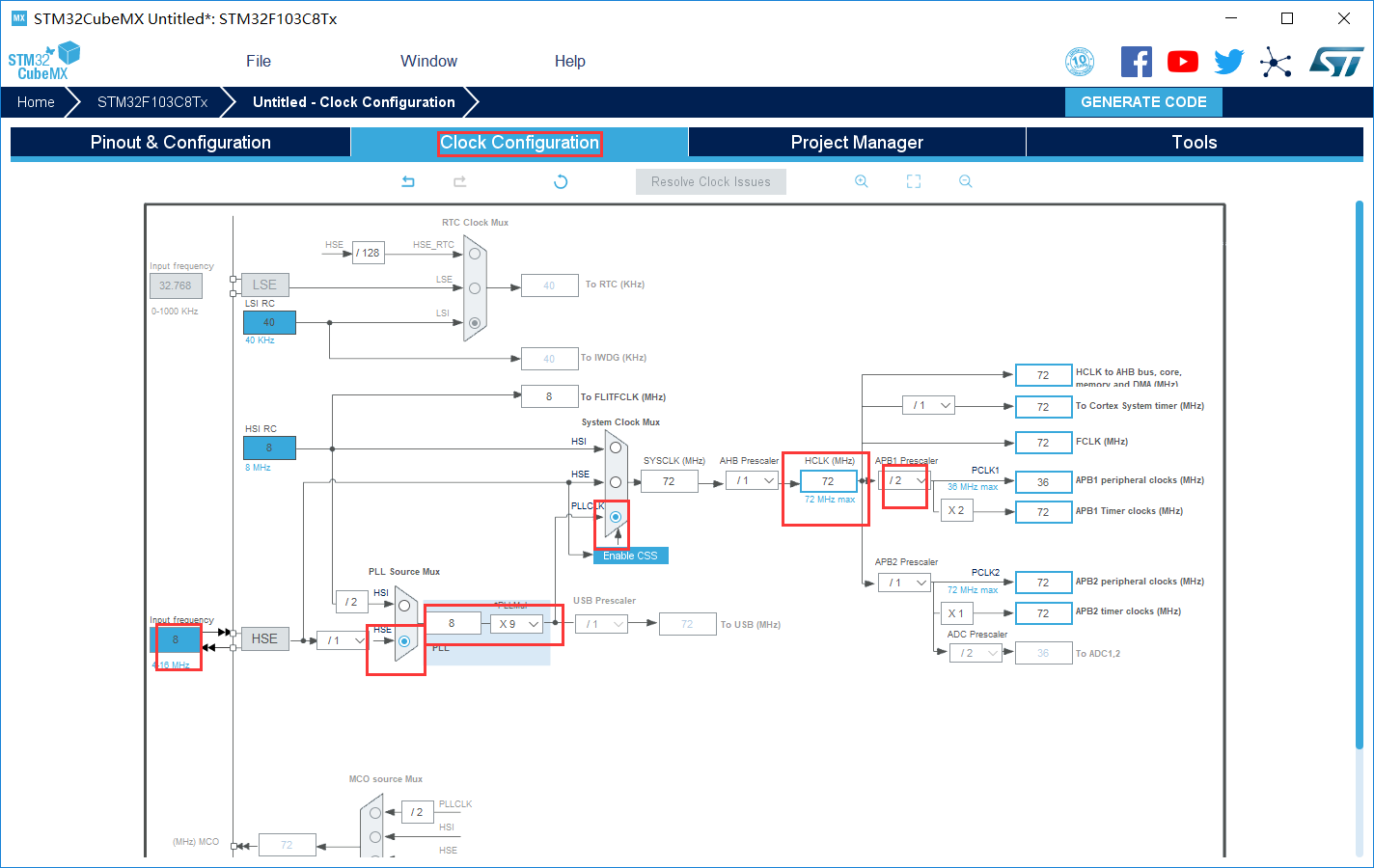This screenshot has height=868, width=1374.
Task: Select HSI in PLL Source Mux
Action: click(404, 606)
